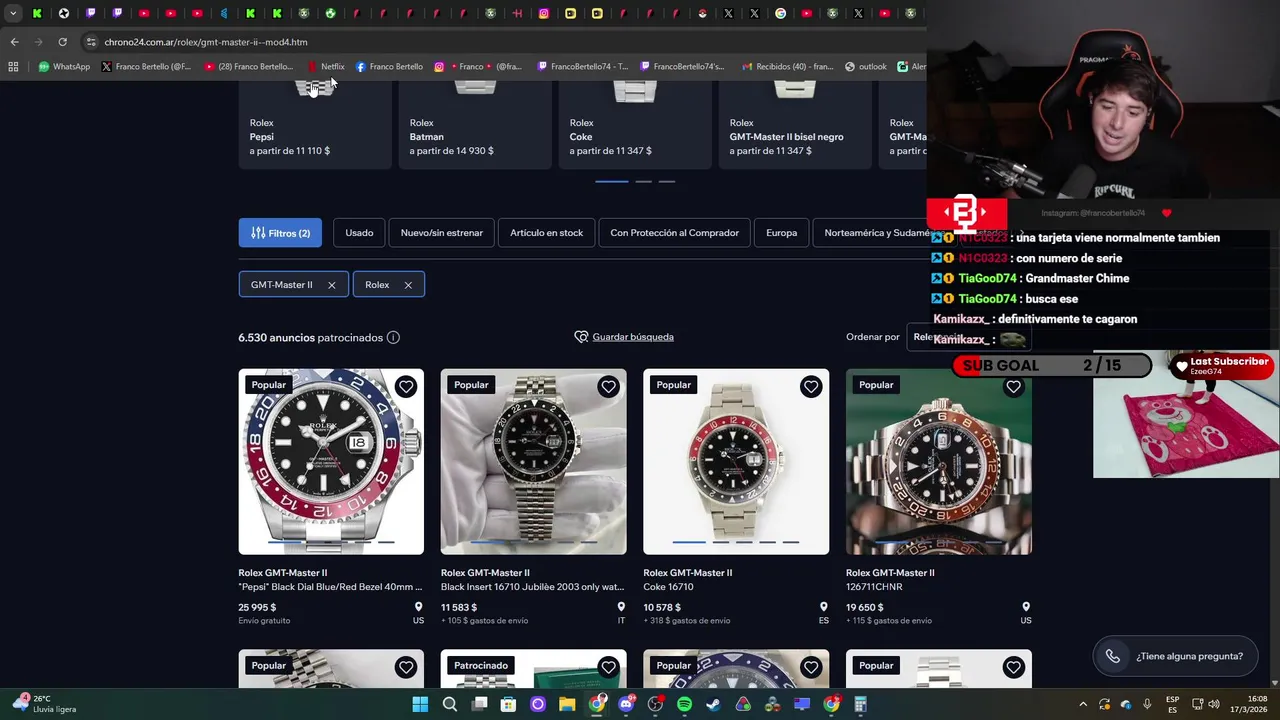The image size is (1280, 720).
Task: Open Windows taskbar search
Action: 450,704
